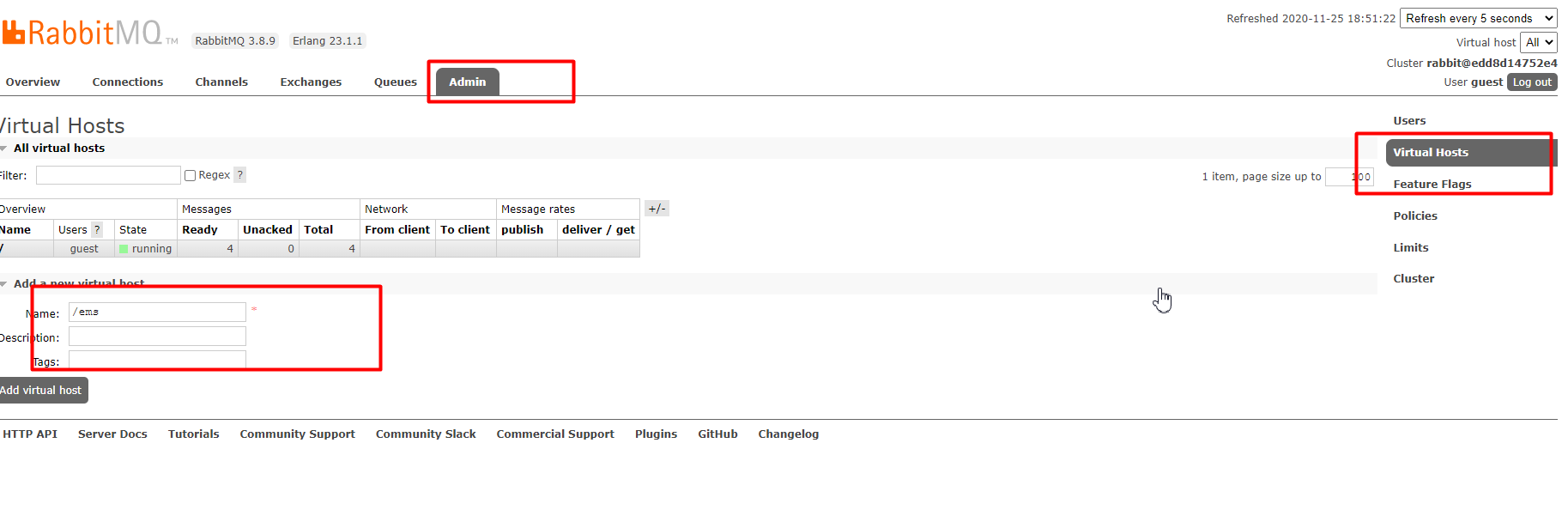Click the page size input field

1349,177
